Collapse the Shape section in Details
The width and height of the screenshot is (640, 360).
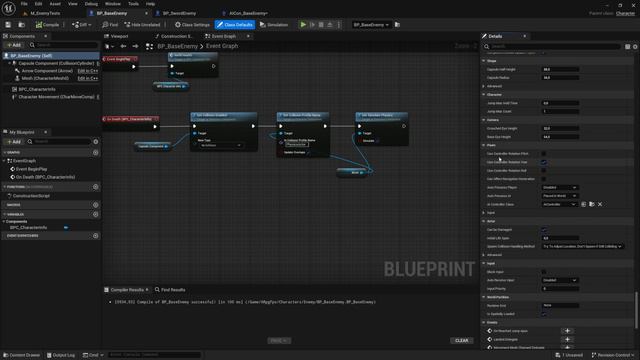pos(484,61)
